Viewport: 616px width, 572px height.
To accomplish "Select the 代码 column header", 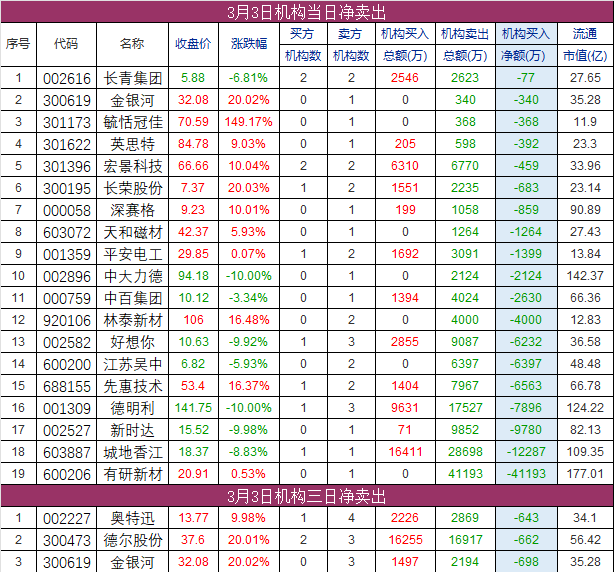I will click(66, 44).
